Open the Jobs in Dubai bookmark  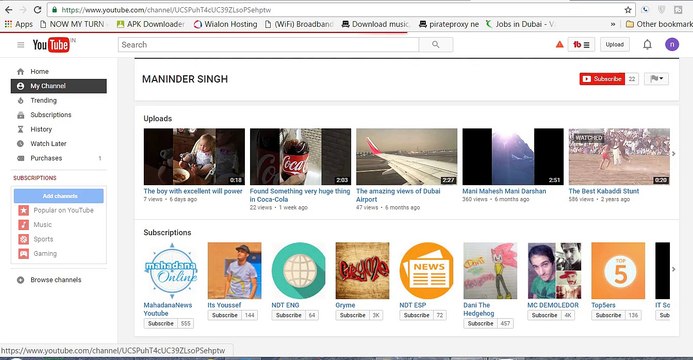[x=520, y=24]
